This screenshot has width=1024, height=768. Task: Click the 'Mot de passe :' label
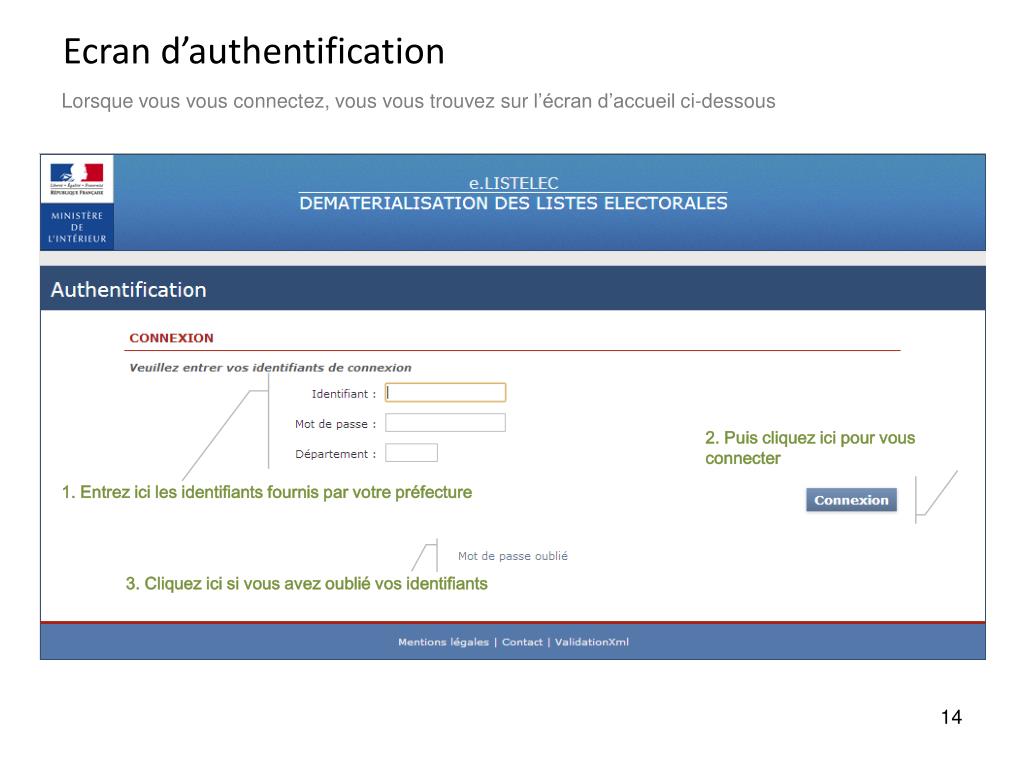pyautogui.click(x=336, y=424)
